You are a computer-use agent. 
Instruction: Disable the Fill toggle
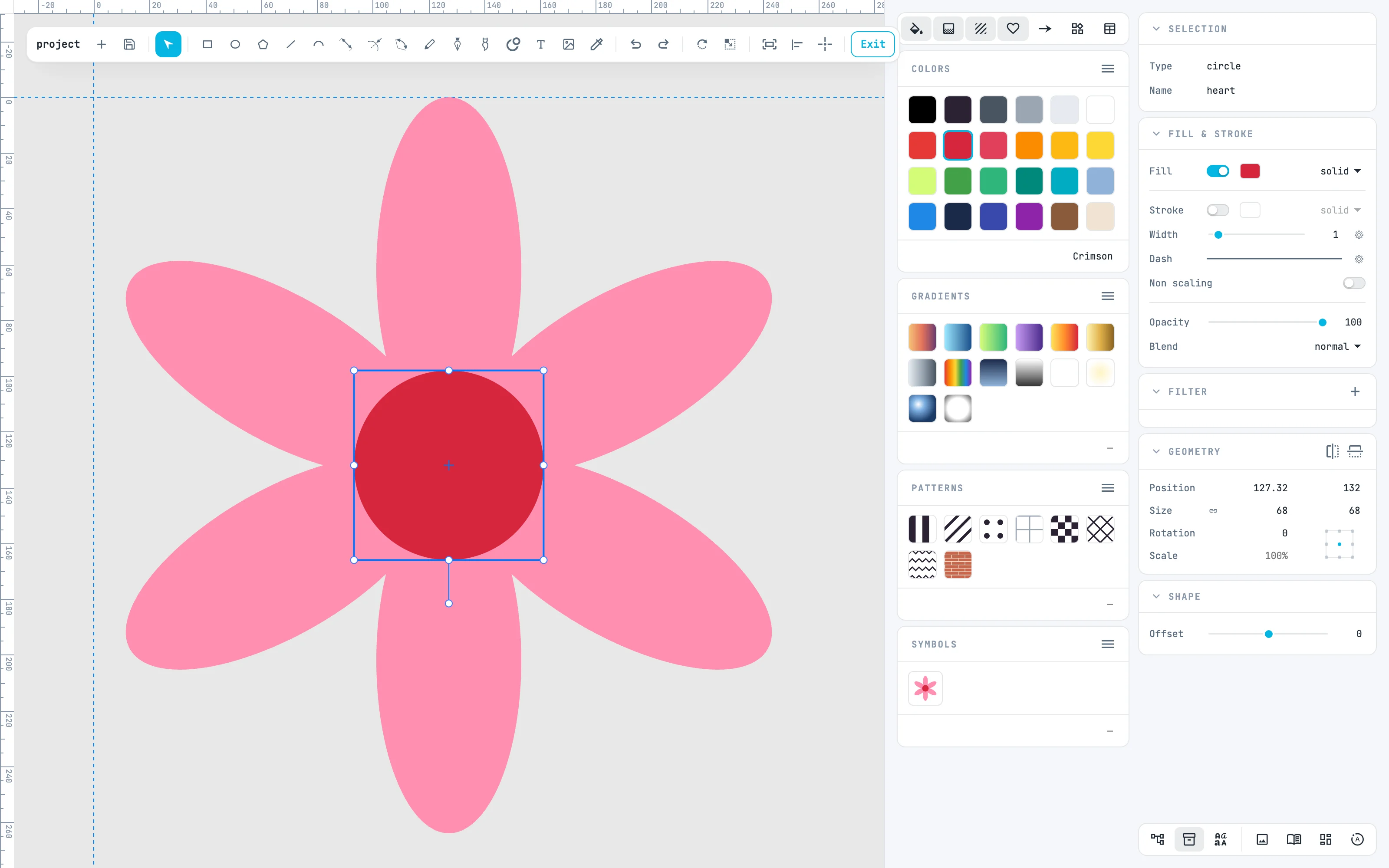(x=1218, y=171)
